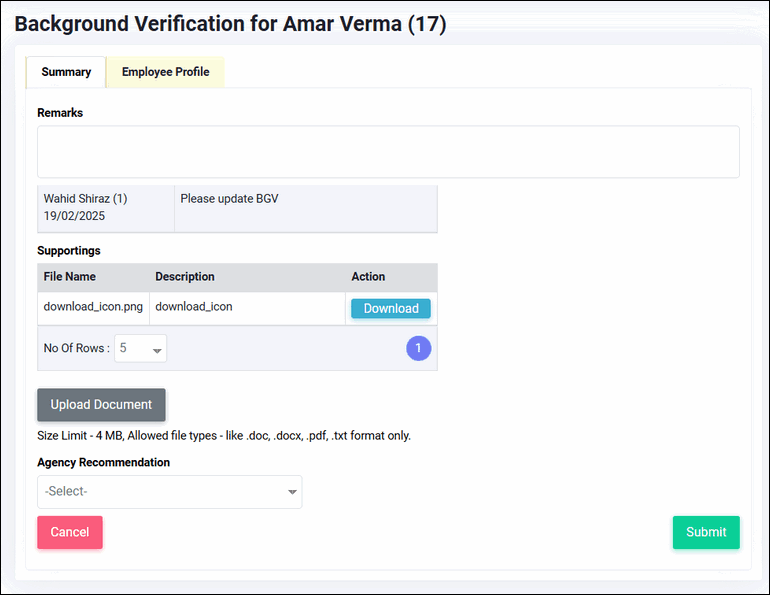Download the download_icon.png supporting file
The height and width of the screenshot is (595, 770).
point(390,308)
